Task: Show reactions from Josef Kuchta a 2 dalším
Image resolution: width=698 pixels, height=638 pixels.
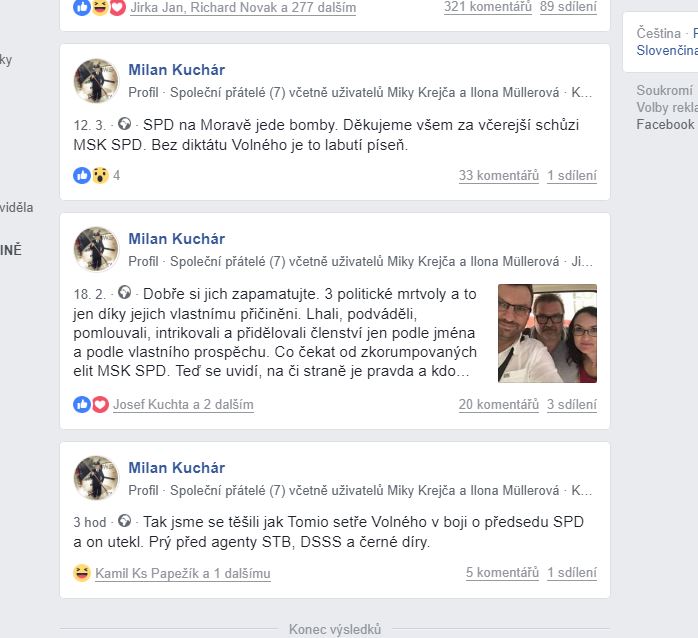Action: point(183,404)
